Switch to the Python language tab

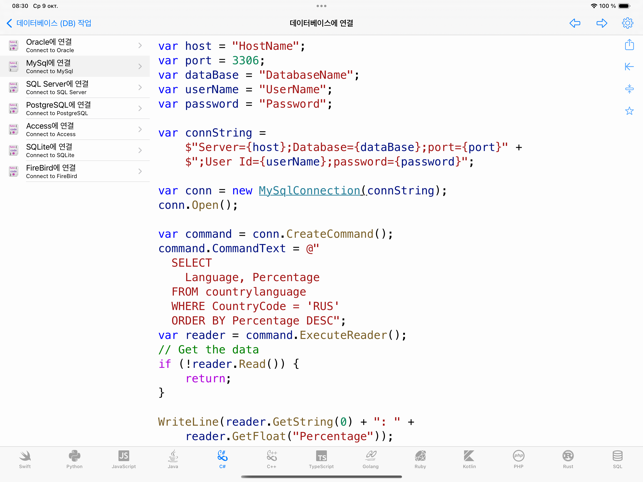pyautogui.click(x=74, y=459)
